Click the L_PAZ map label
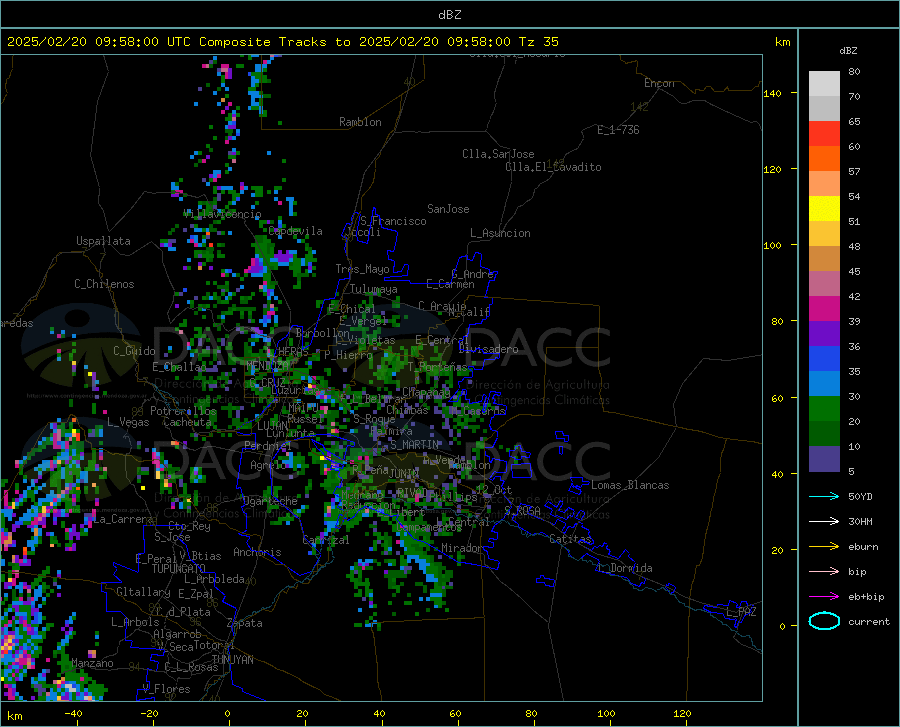This screenshot has height=727, width=900. point(741,612)
